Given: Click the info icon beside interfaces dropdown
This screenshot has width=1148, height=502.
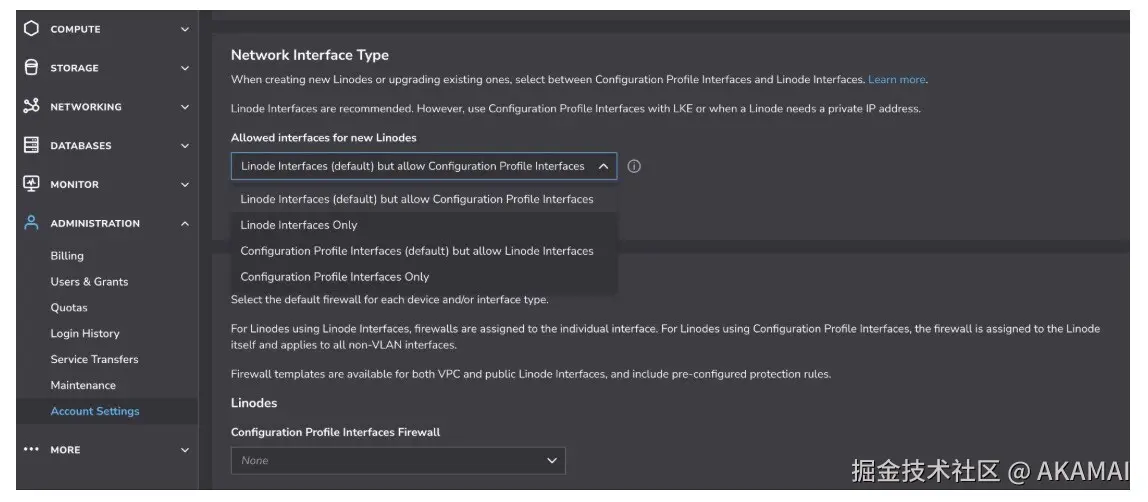Looking at the screenshot, I should pos(634,166).
